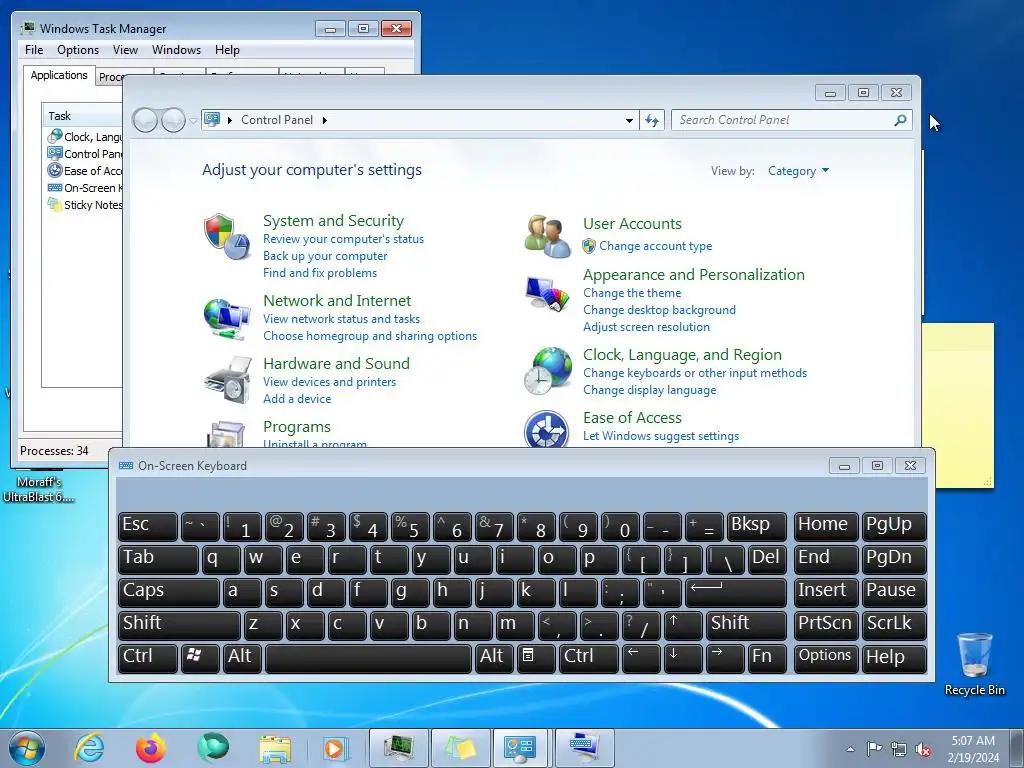Open View devices and printers link
The width and height of the screenshot is (1024, 768).
(x=329, y=382)
